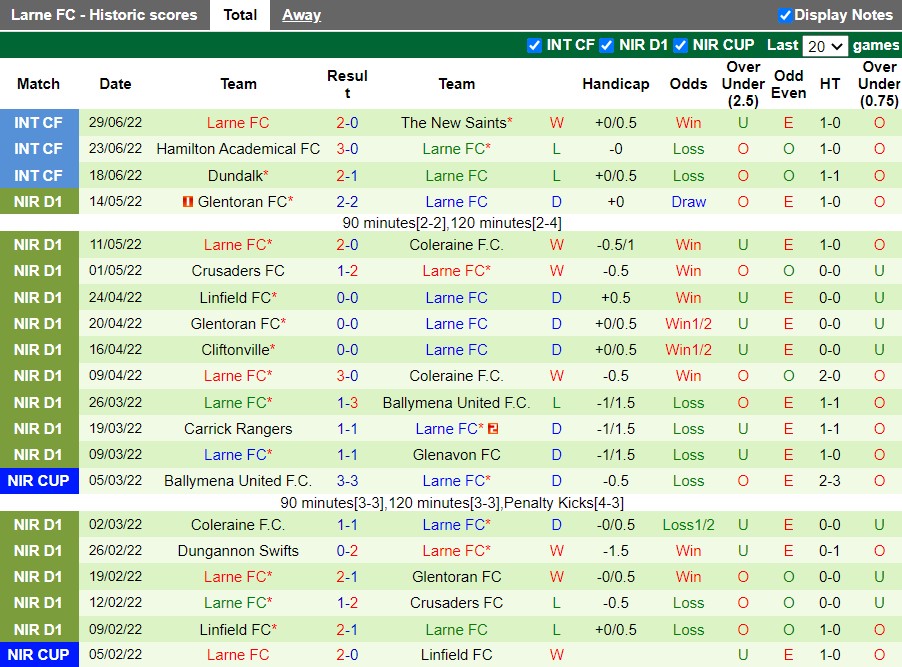Screen dimensions: 902x667
Task: Click the NIR CUP badge on the 05/03 row
Action: coord(40,480)
